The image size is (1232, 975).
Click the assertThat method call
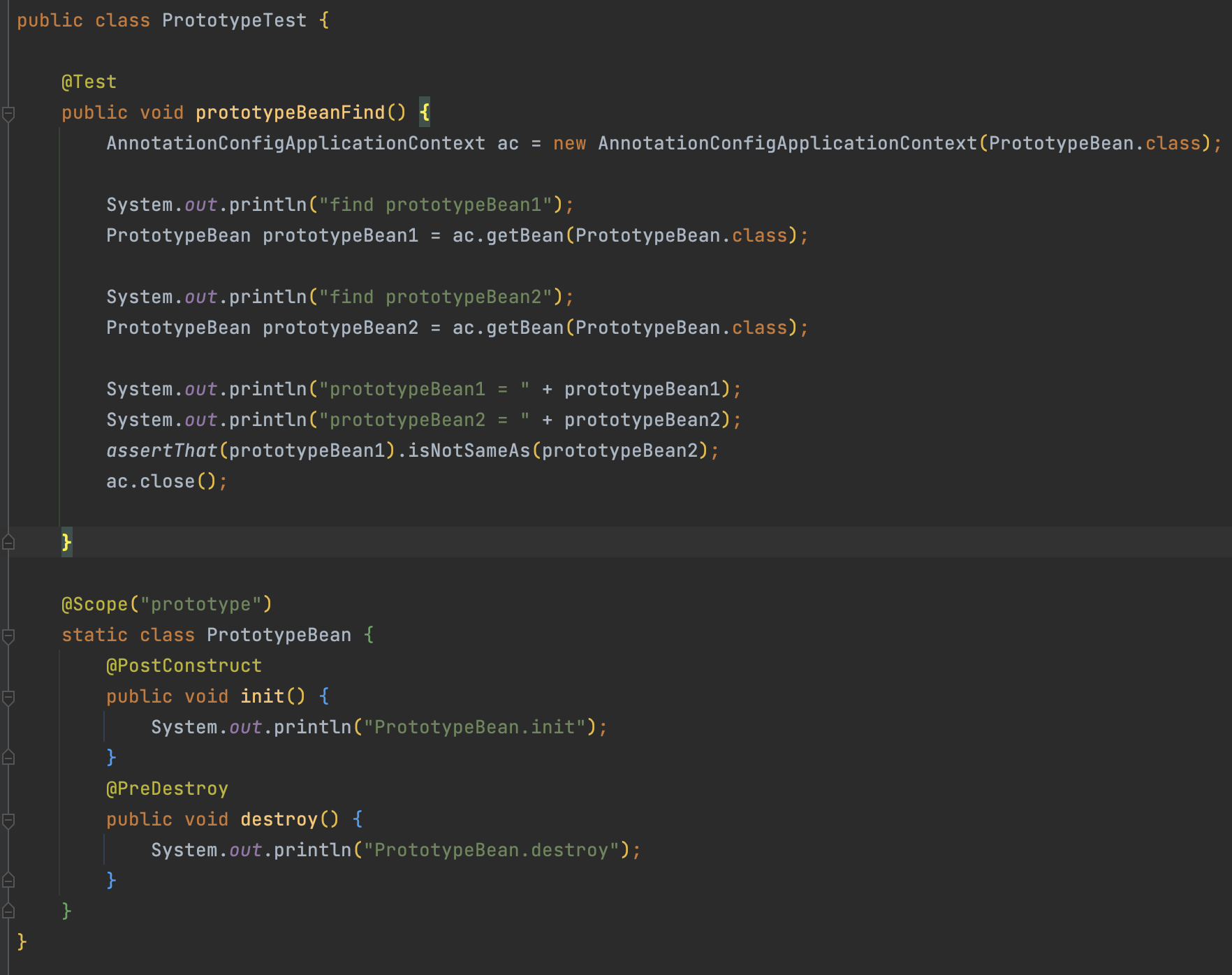coord(162,451)
